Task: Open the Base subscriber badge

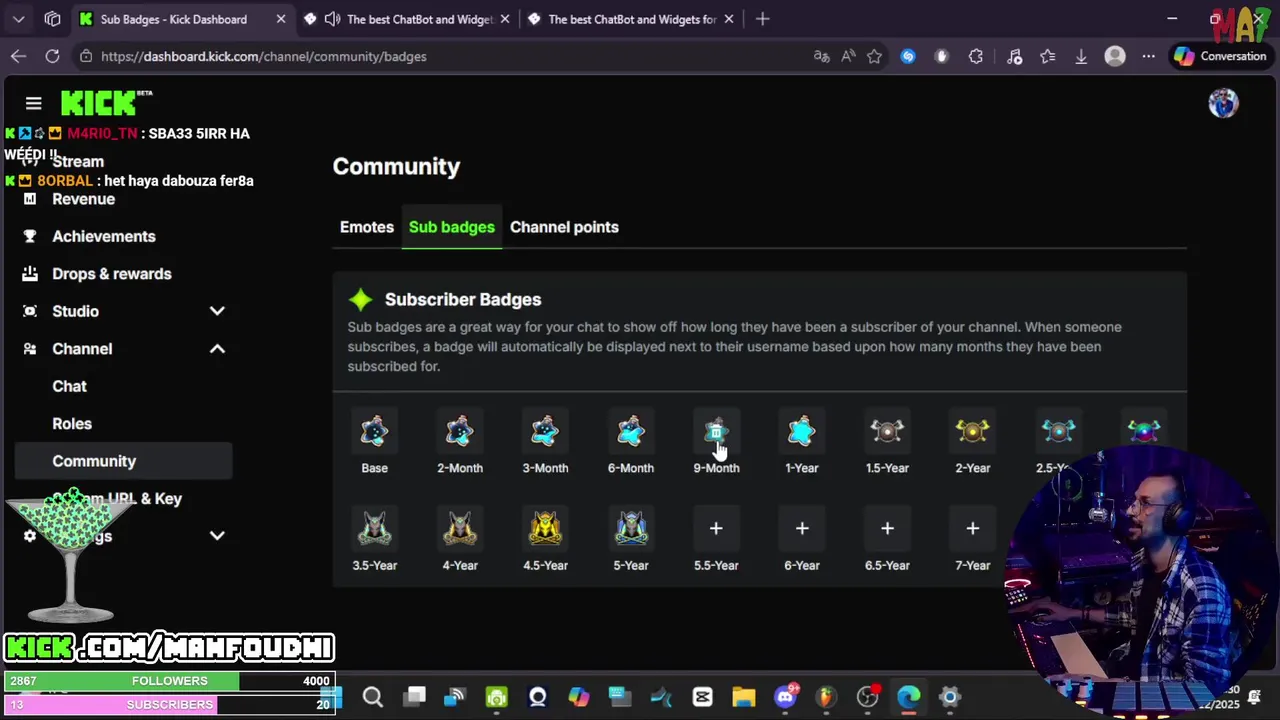Action: coord(374,432)
